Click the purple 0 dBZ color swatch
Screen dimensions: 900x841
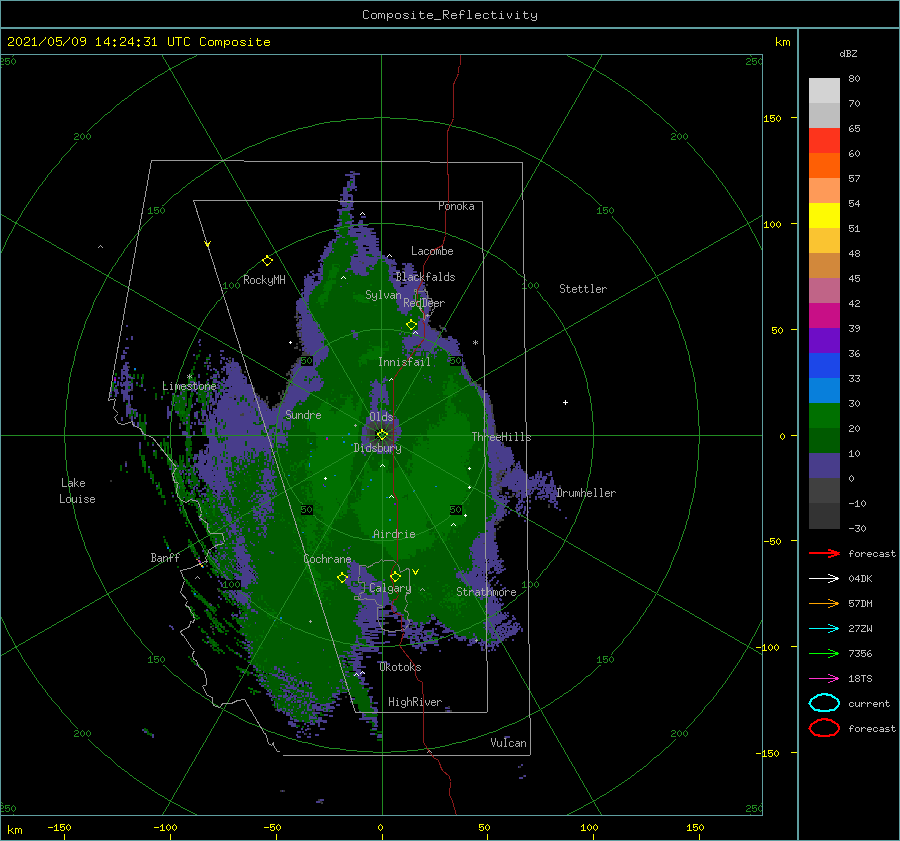click(x=824, y=466)
